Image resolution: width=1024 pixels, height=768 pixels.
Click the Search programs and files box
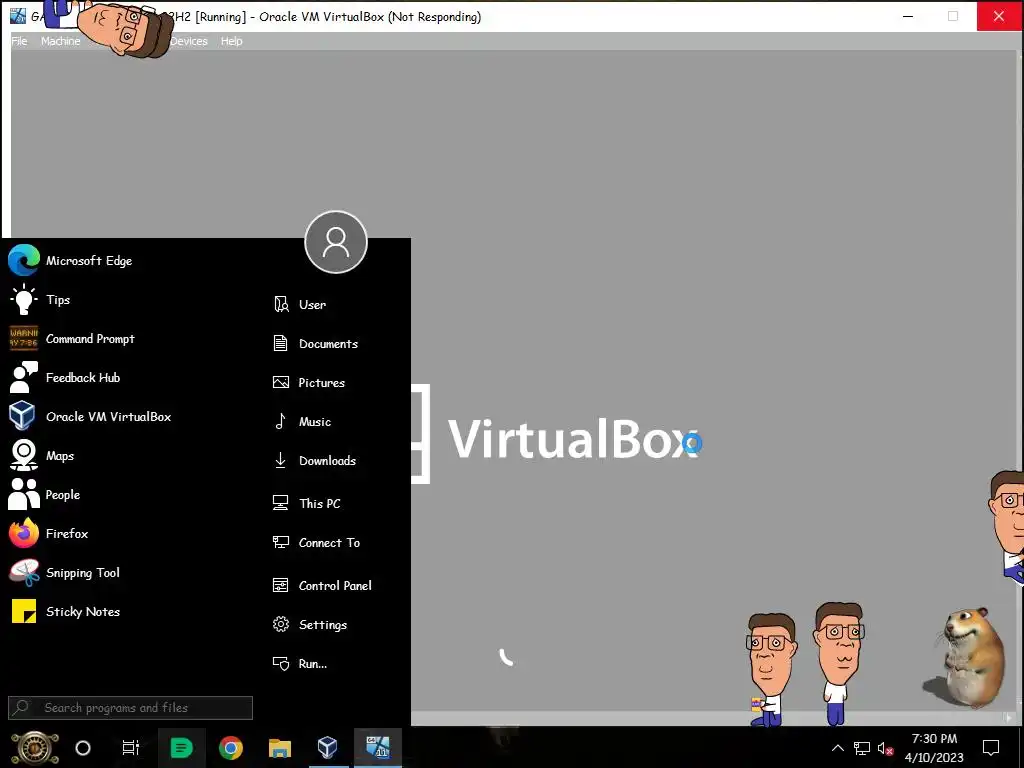pyautogui.click(x=130, y=708)
